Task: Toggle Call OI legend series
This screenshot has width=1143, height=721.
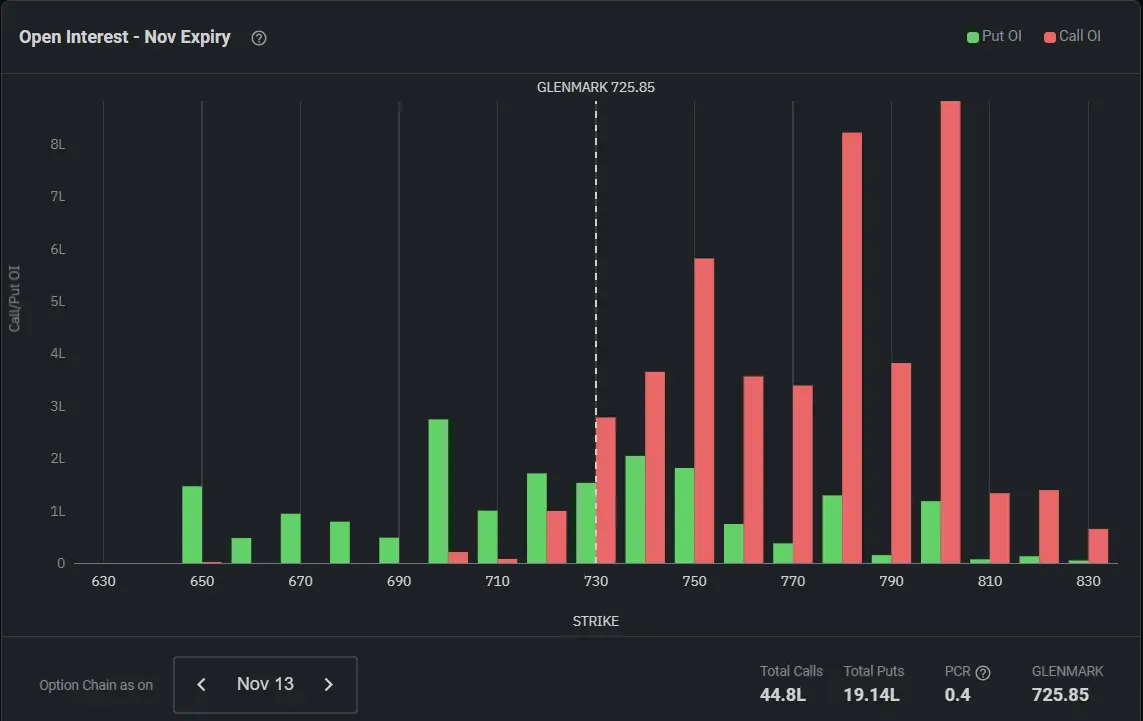Action: (1072, 36)
